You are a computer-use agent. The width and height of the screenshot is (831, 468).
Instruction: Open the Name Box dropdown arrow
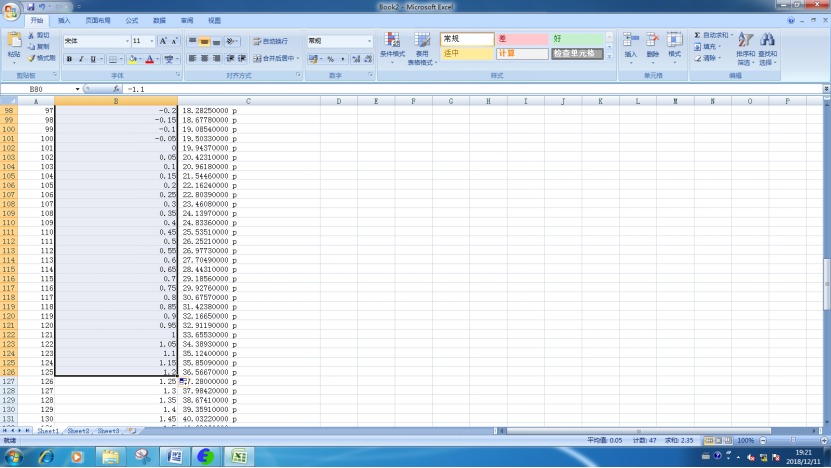point(77,89)
